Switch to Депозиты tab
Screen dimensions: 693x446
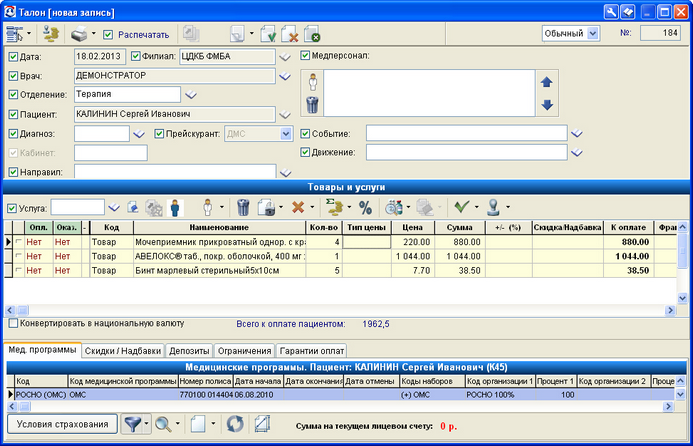(x=189, y=351)
